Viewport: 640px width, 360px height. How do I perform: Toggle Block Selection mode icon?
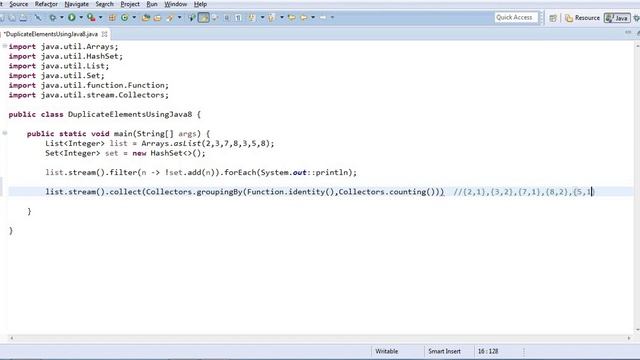pyautogui.click(x=227, y=18)
